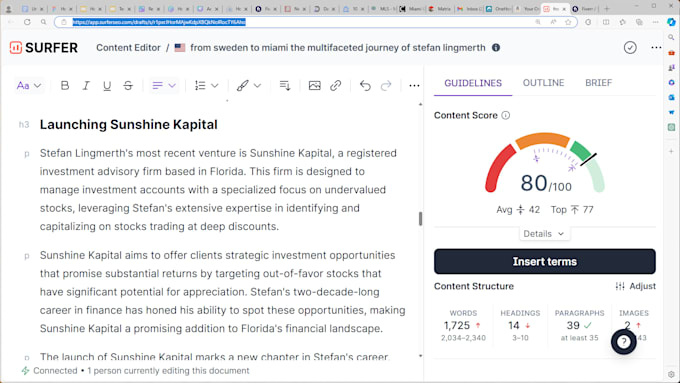Open the browser split screen icon
Viewport: 680px width, 383px height.
tap(606, 22)
